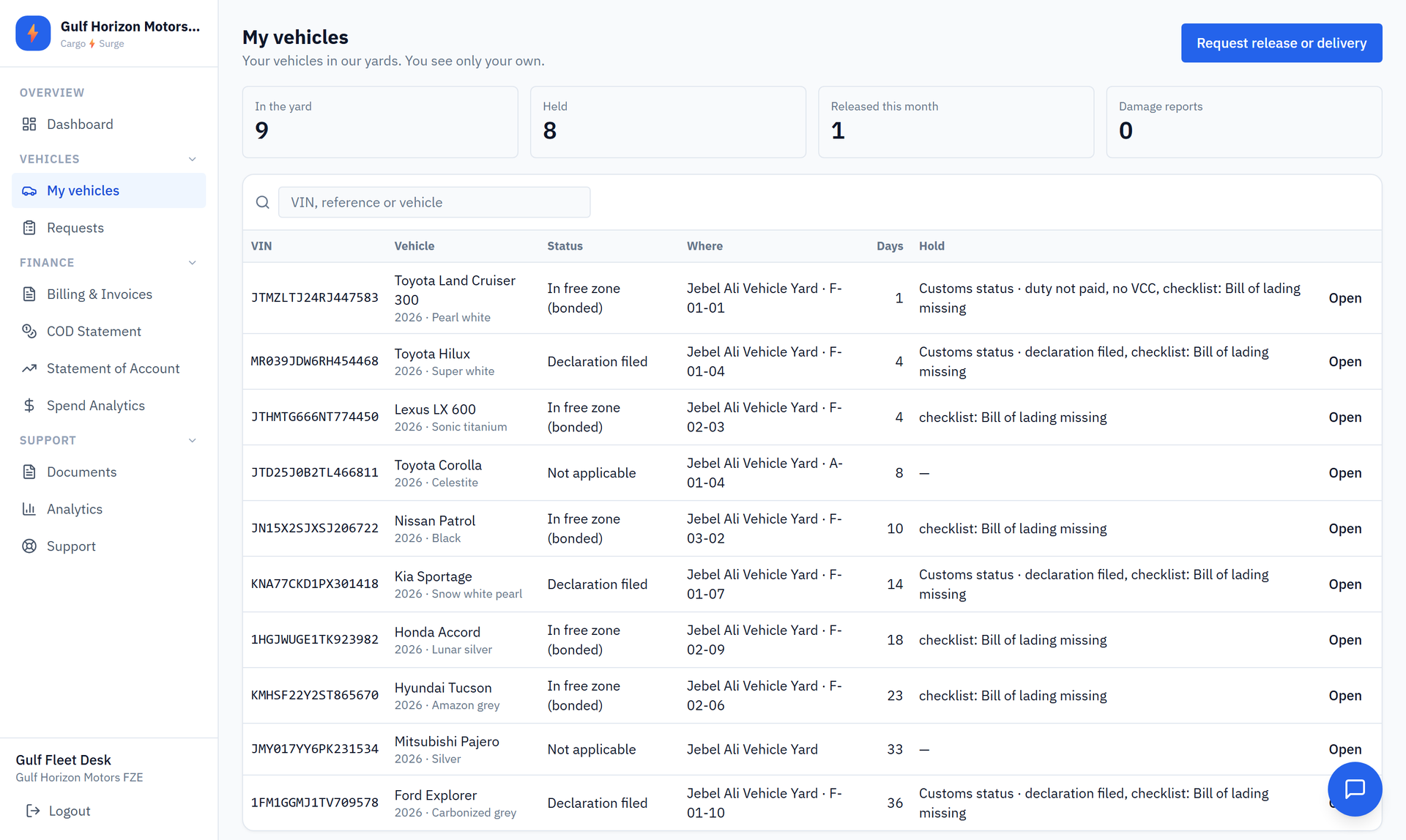Viewport: 1406px width, 840px height.
Task: Click the Cargo Surge lightning logo
Action: (x=33, y=33)
